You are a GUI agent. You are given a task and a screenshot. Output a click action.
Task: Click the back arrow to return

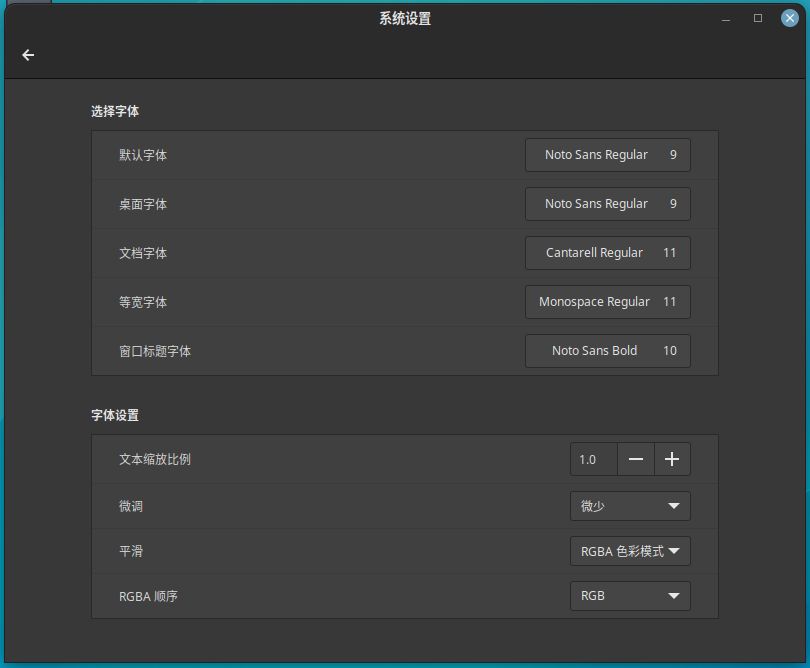[x=28, y=55]
